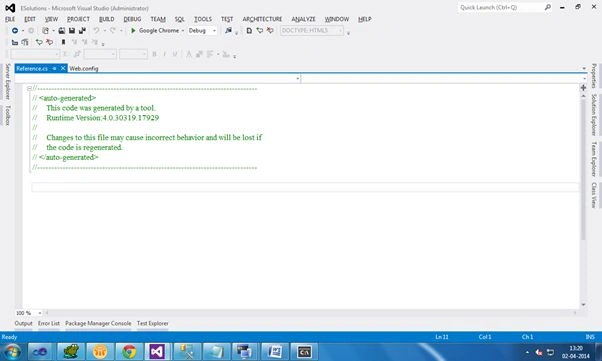Click the pin icon on Reference.cs tab
The image size is (602, 361).
[55, 68]
